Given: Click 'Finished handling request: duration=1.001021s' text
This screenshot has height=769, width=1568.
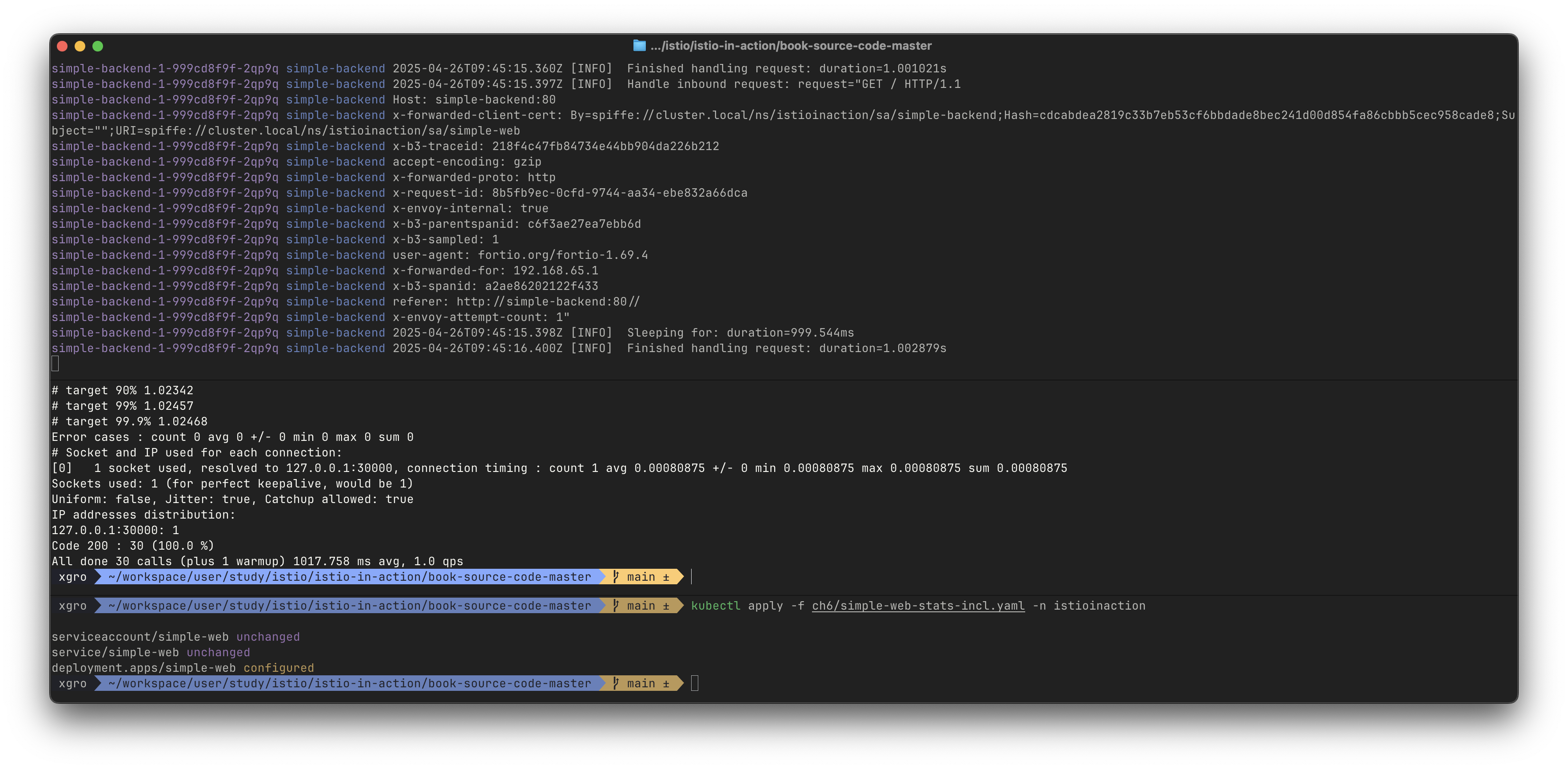Looking at the screenshot, I should pyautogui.click(x=786, y=69).
